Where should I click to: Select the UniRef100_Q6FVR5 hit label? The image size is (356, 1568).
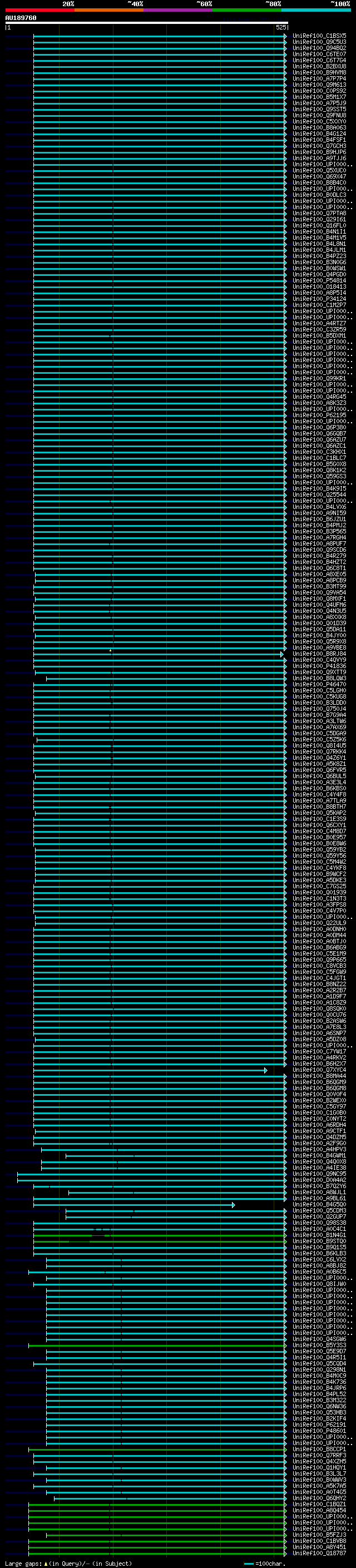click(x=319, y=770)
